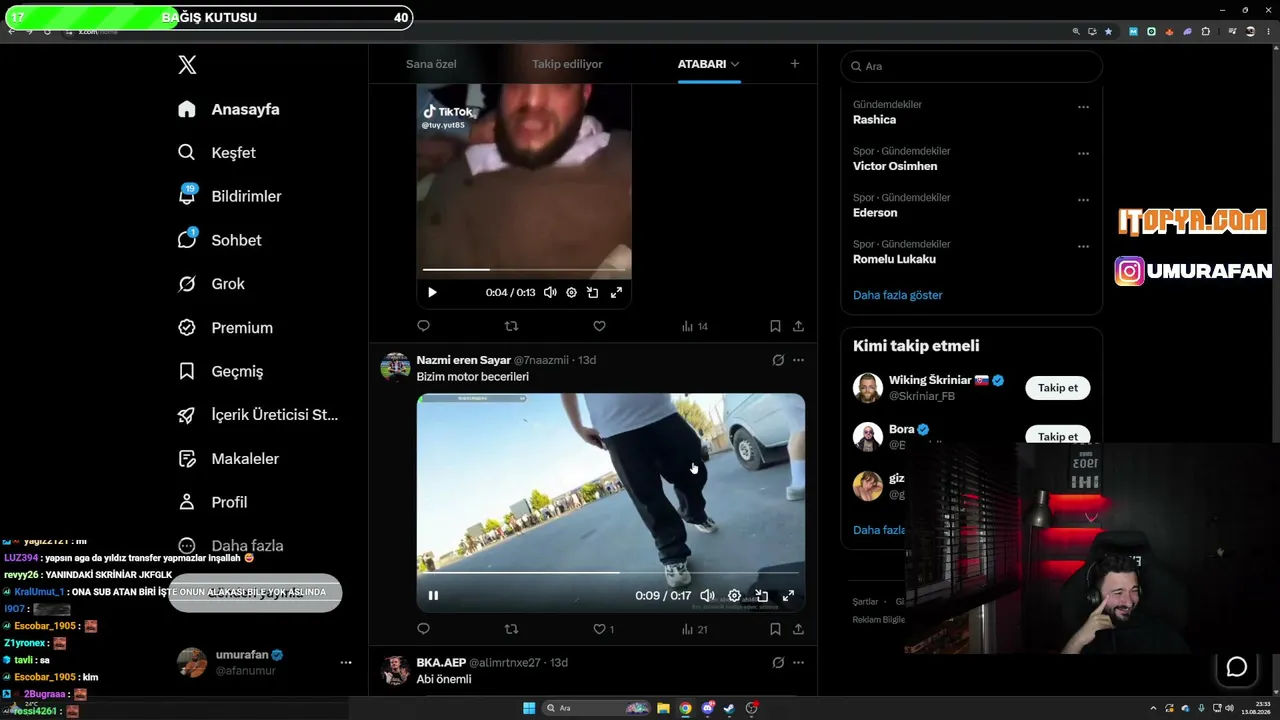View analytics showing 21 views
1280x720 pixels.
tap(694, 629)
